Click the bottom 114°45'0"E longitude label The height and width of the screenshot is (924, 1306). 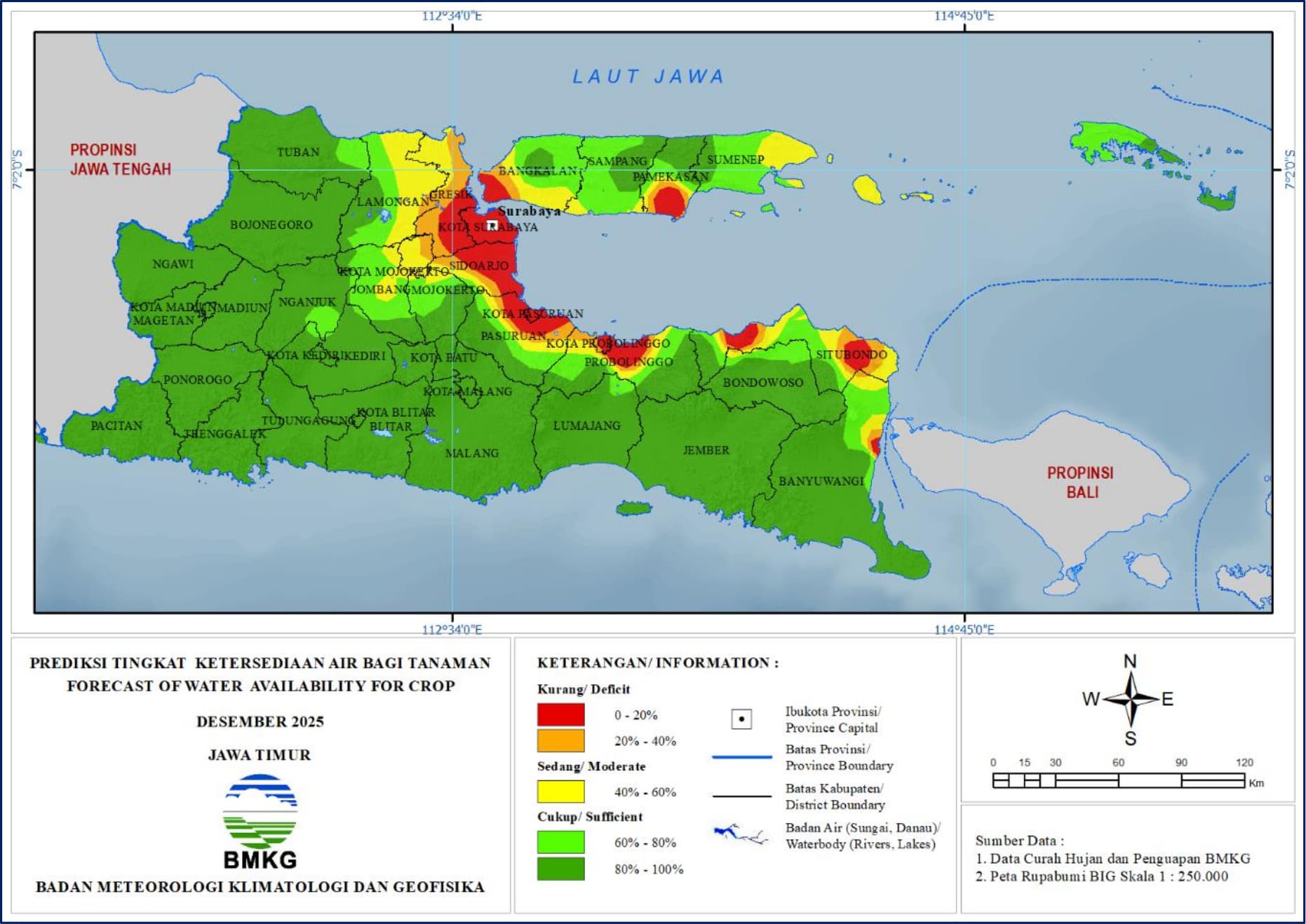pyautogui.click(x=964, y=630)
